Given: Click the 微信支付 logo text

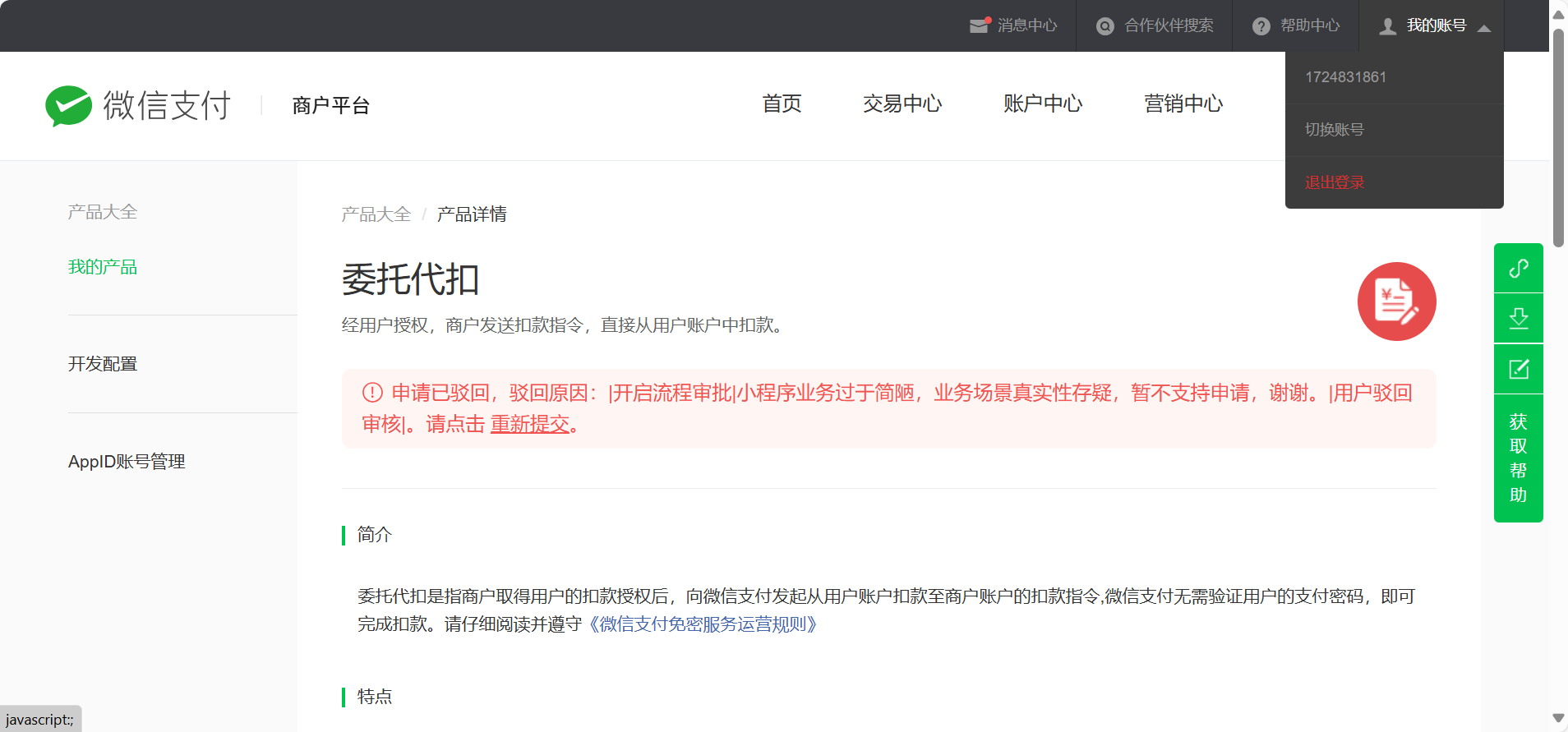Looking at the screenshot, I should [x=167, y=105].
